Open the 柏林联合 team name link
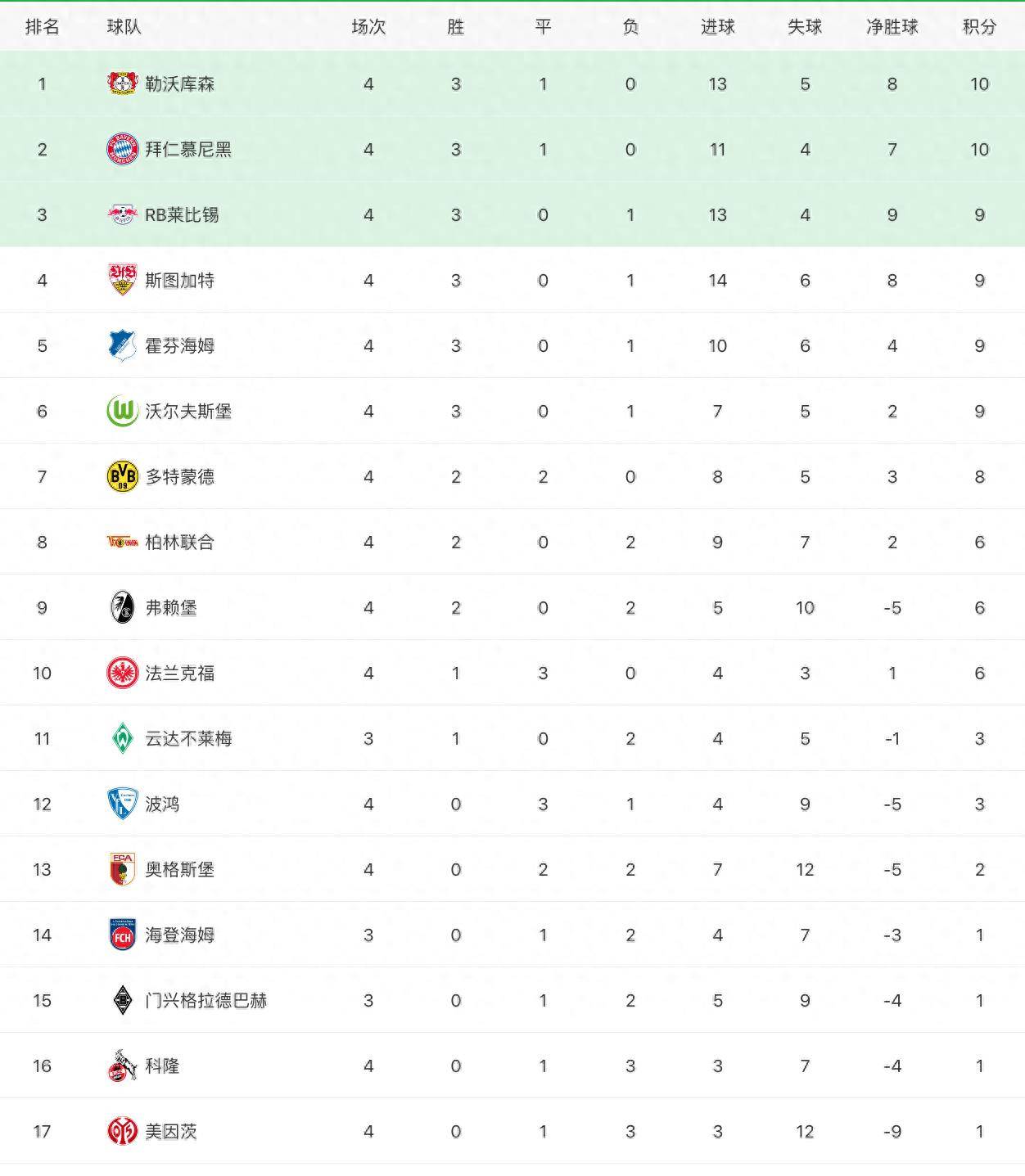Viewport: 1025px width, 1176px height. pos(179,542)
